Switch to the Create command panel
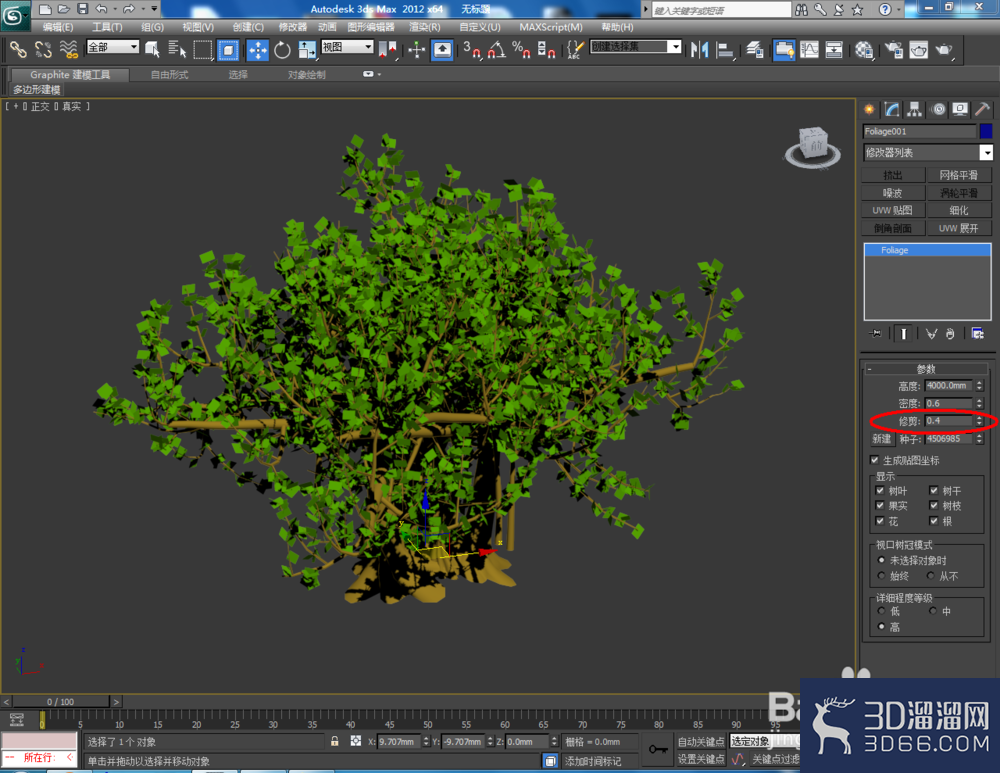Viewport: 1000px width, 773px height. (x=869, y=109)
